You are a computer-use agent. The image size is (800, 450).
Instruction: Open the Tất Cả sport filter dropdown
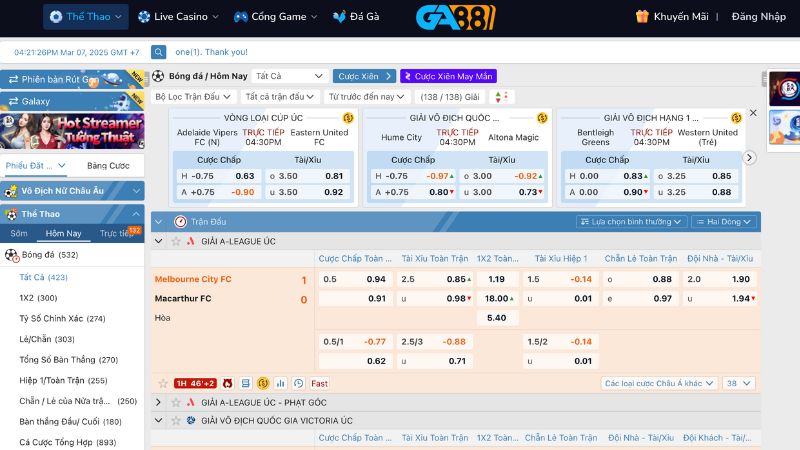(289, 76)
